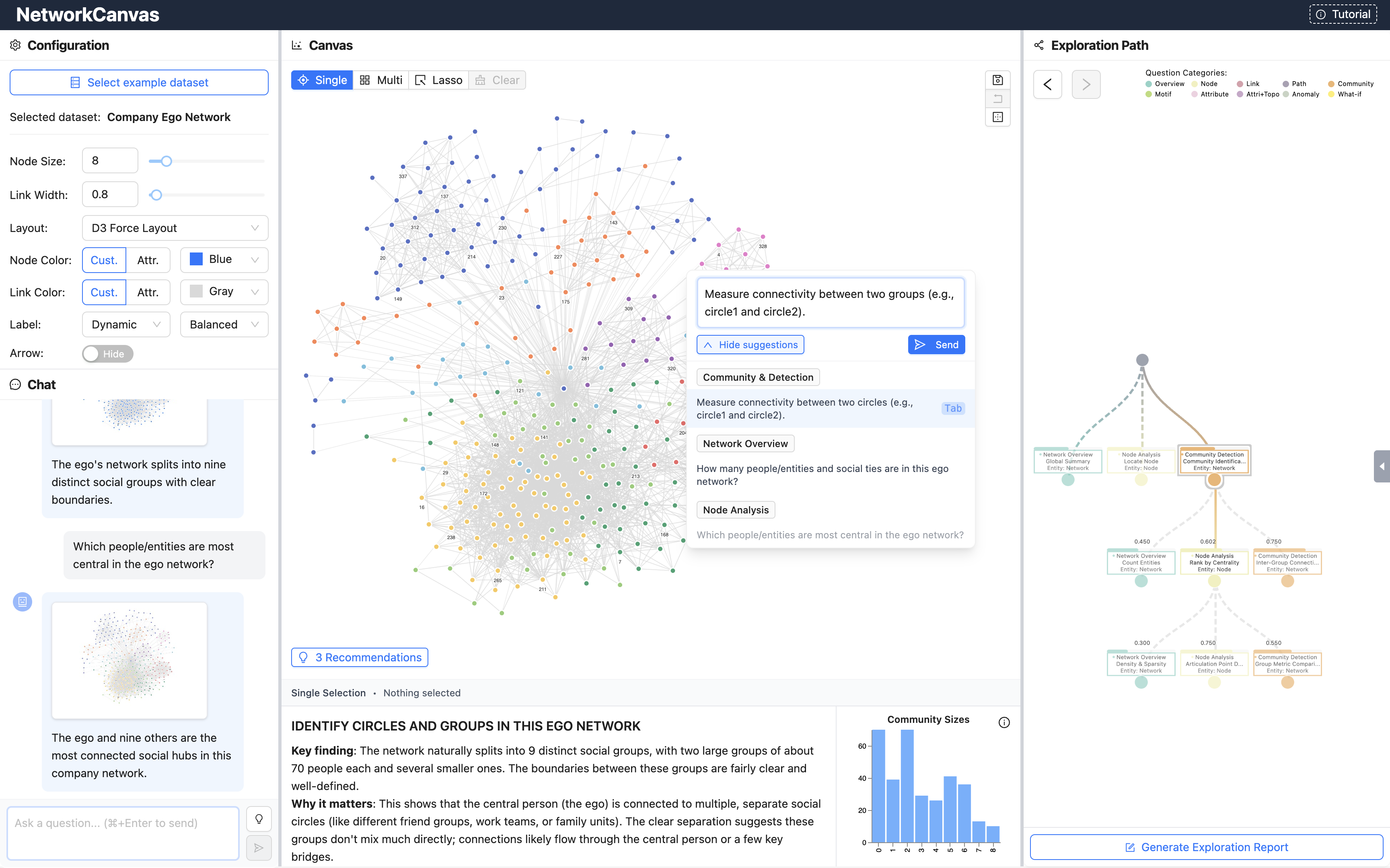This screenshot has height=868, width=1390.
Task: Click the info icon next to Community Sizes
Action: point(1003,722)
